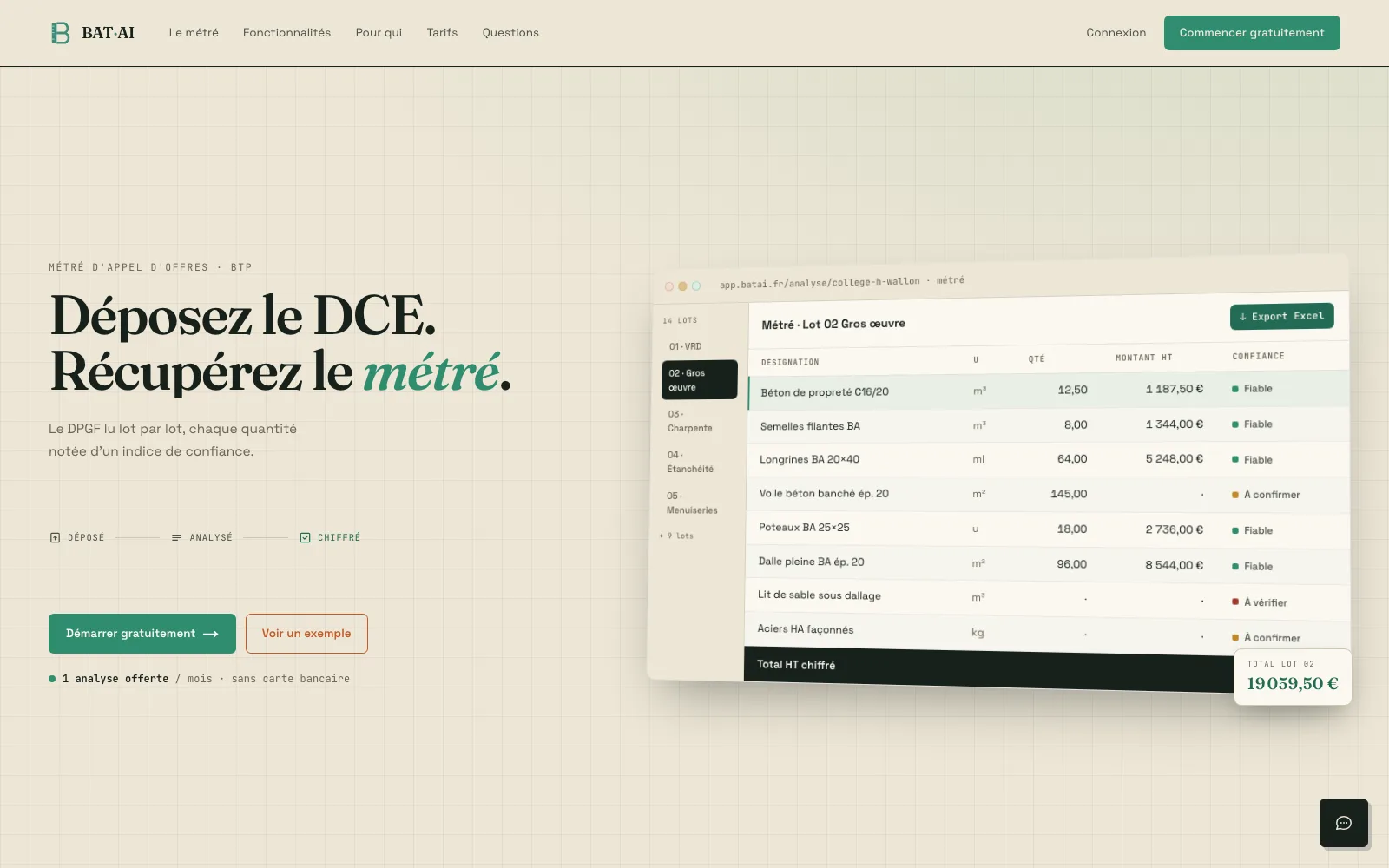Open the Le métré nav item
This screenshot has width=1389, height=868.
194,33
